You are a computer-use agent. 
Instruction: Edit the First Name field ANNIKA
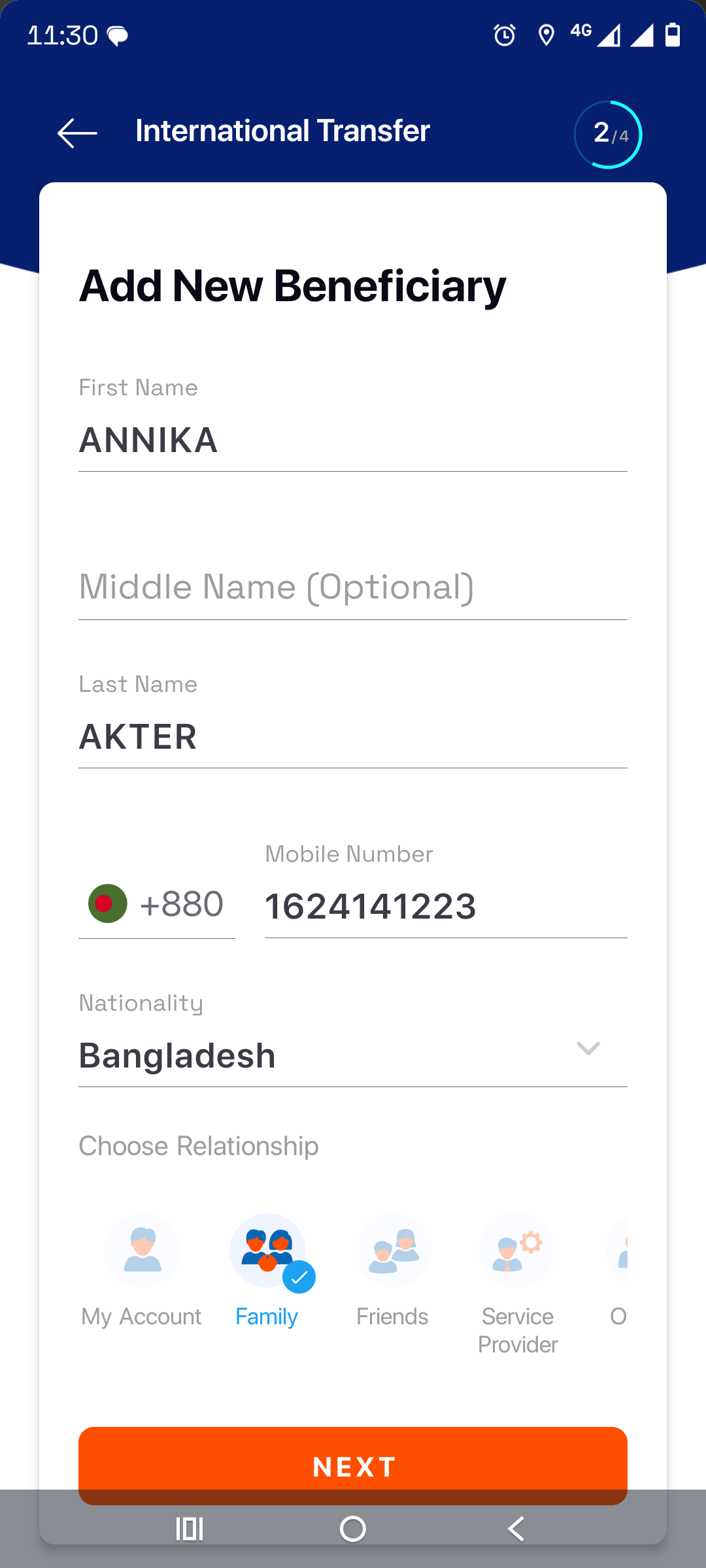click(353, 440)
